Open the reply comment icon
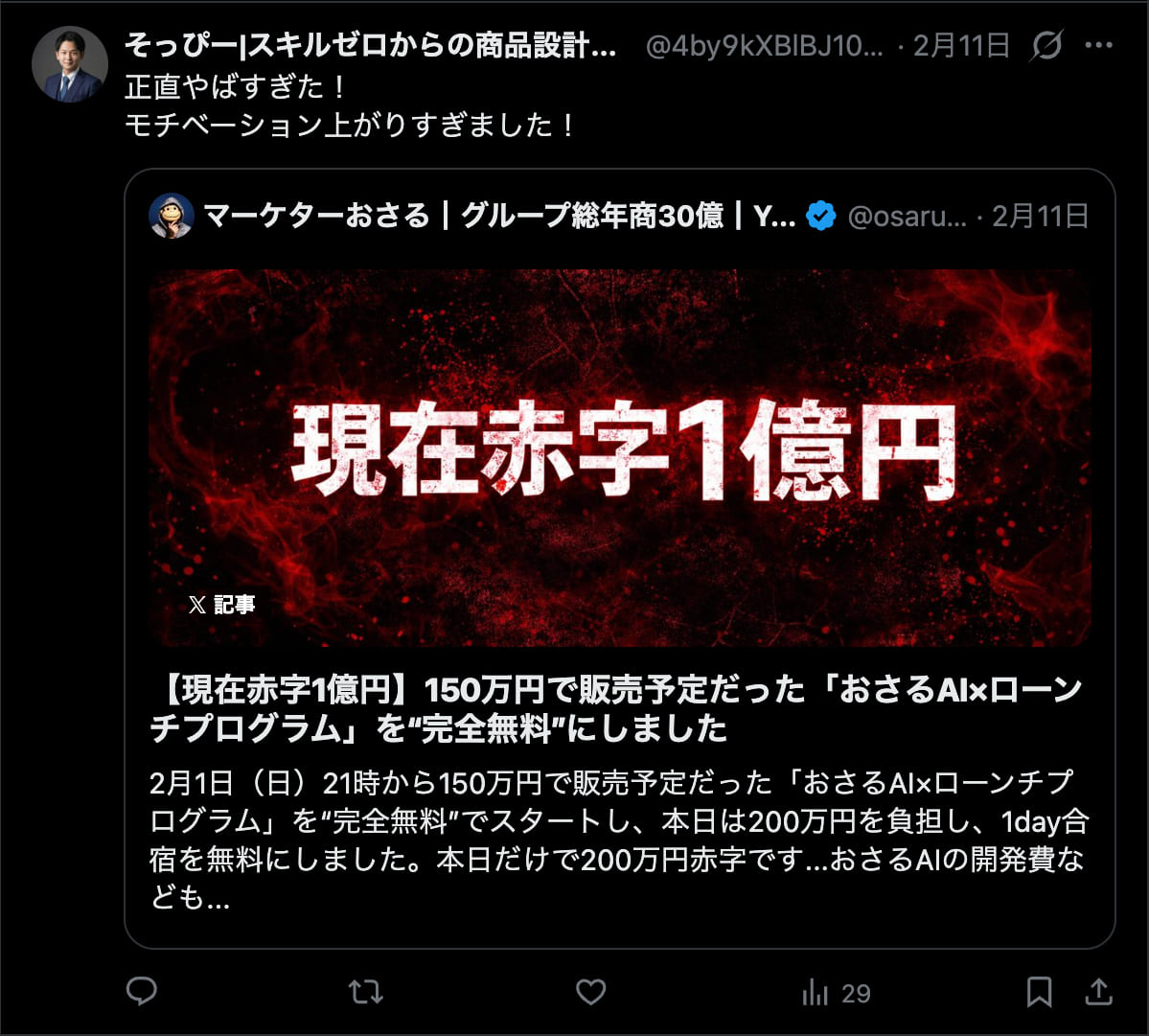Viewport: 1149px width, 1036px height. coord(142,991)
